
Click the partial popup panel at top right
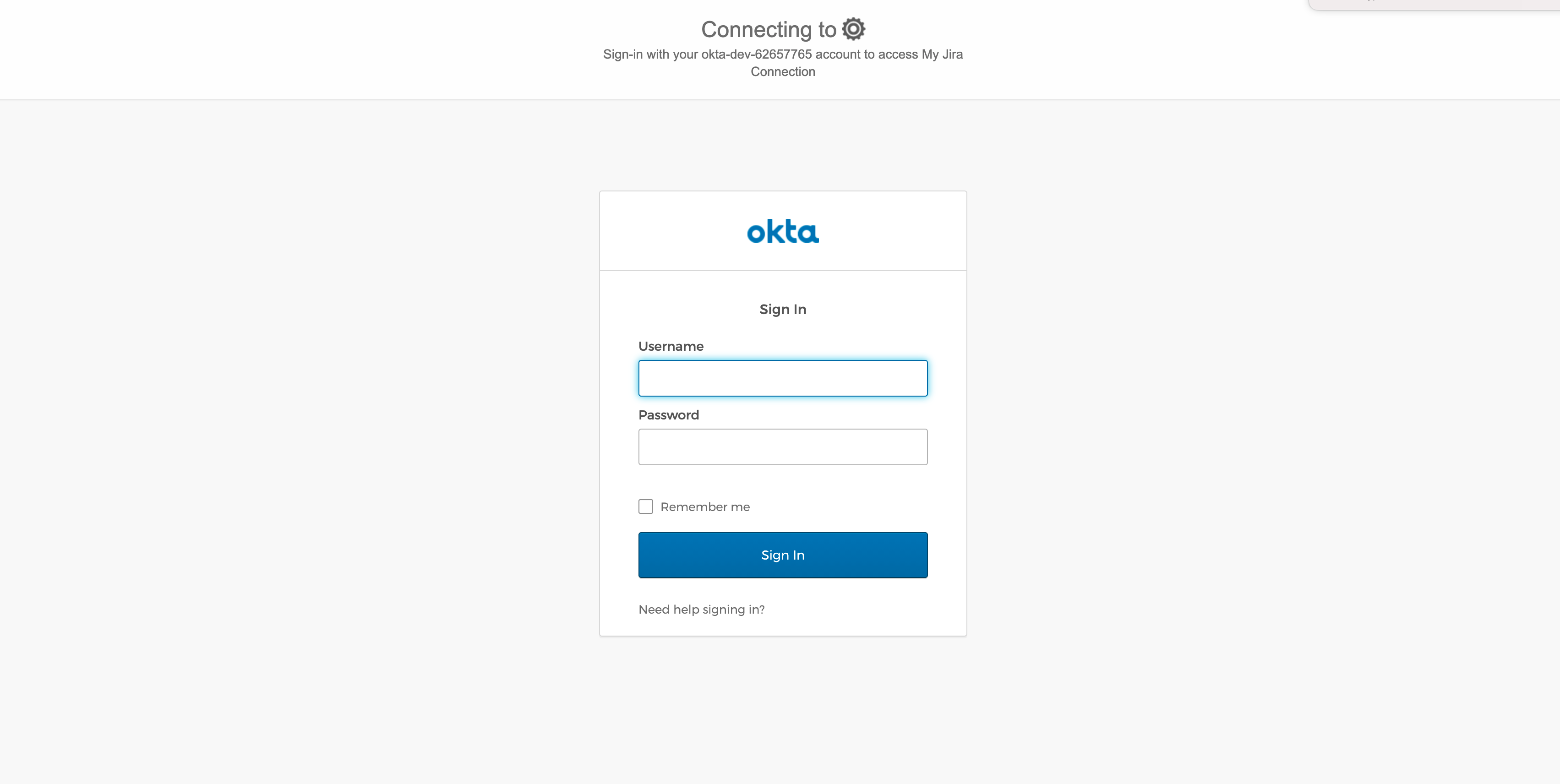click(1434, 5)
